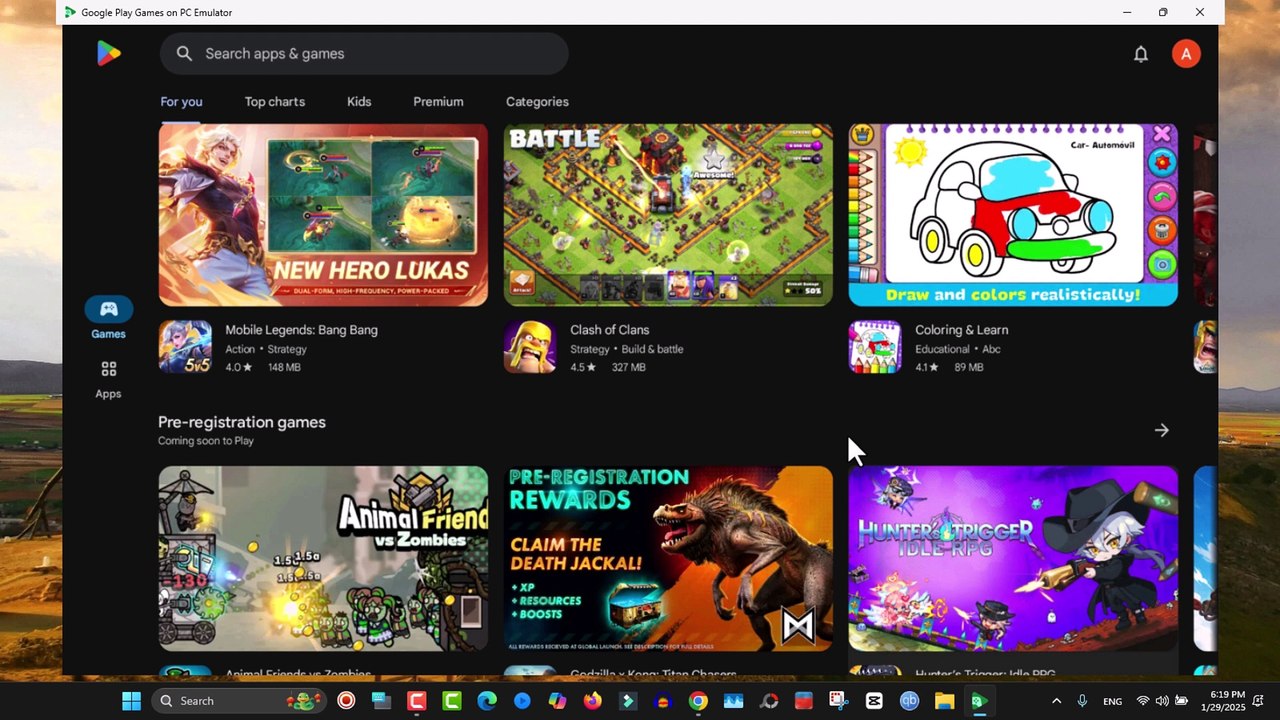The width and height of the screenshot is (1280, 720).
Task: Open qBittorrent from taskbar
Action: coord(909,701)
